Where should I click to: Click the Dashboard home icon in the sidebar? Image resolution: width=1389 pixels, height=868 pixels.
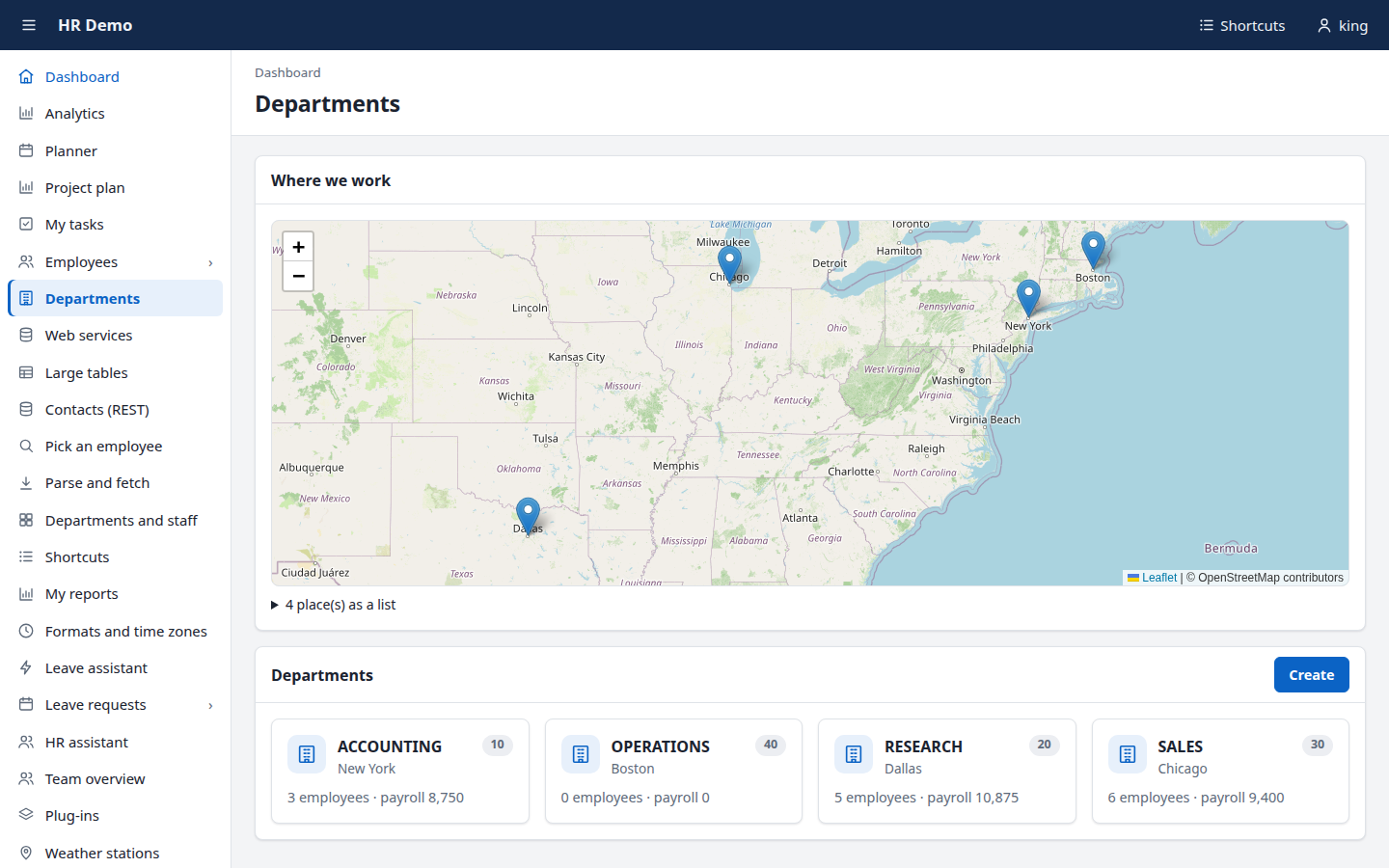[x=26, y=76]
